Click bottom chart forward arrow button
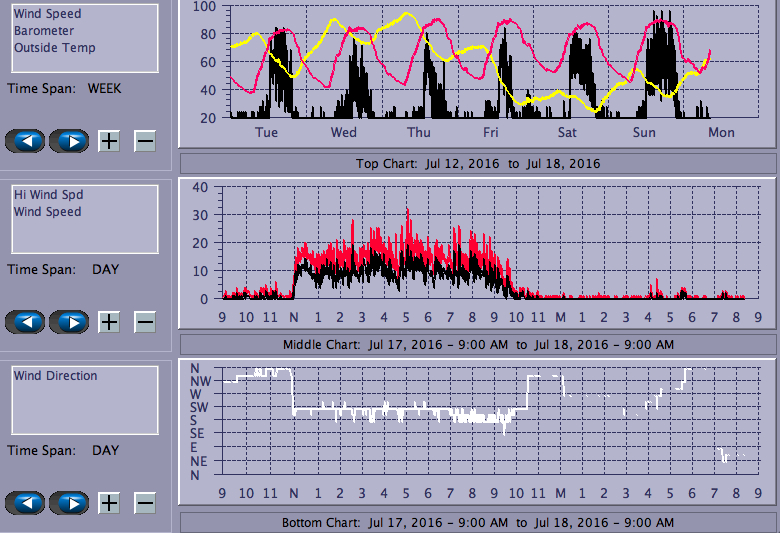Image resolution: width=780 pixels, height=533 pixels. pyautogui.click(x=70, y=503)
